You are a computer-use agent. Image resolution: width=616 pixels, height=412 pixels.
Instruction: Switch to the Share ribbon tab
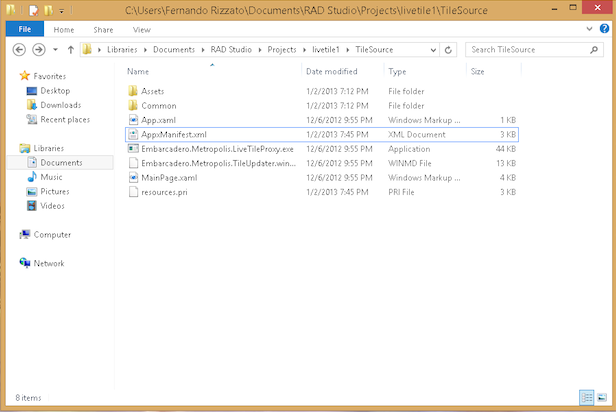[x=103, y=30]
